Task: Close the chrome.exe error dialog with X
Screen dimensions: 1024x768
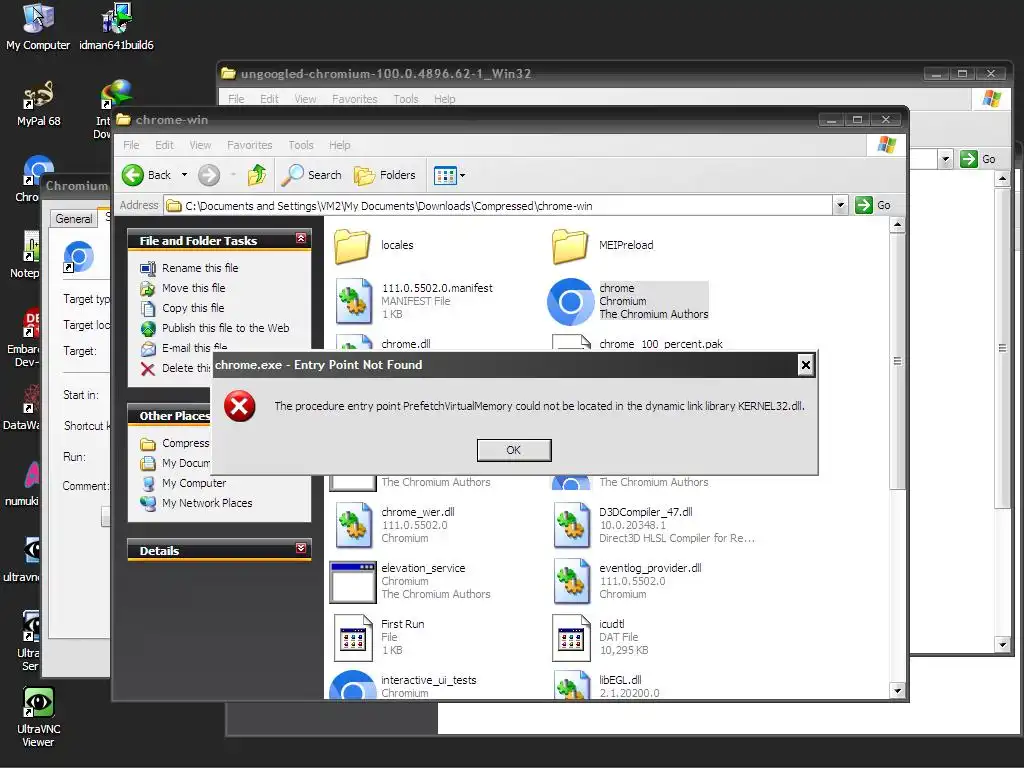Action: click(806, 365)
